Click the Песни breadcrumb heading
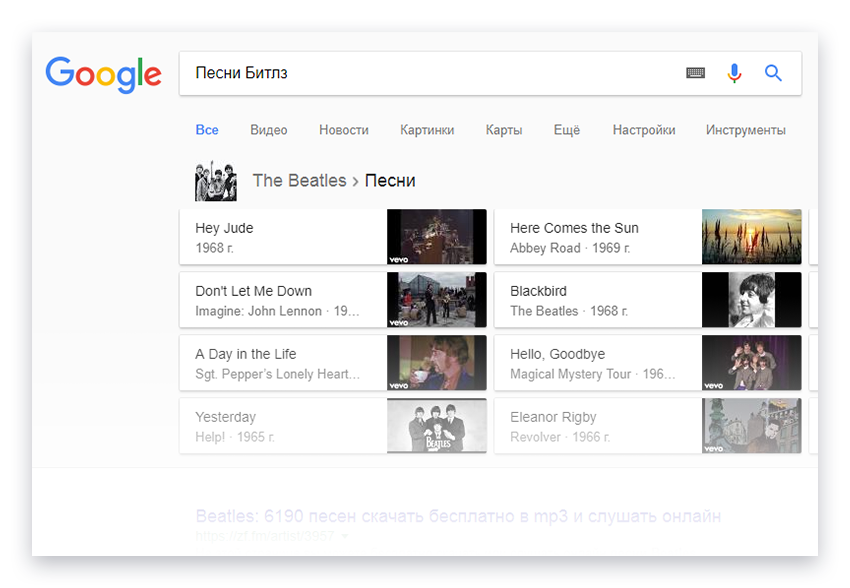 tap(390, 180)
